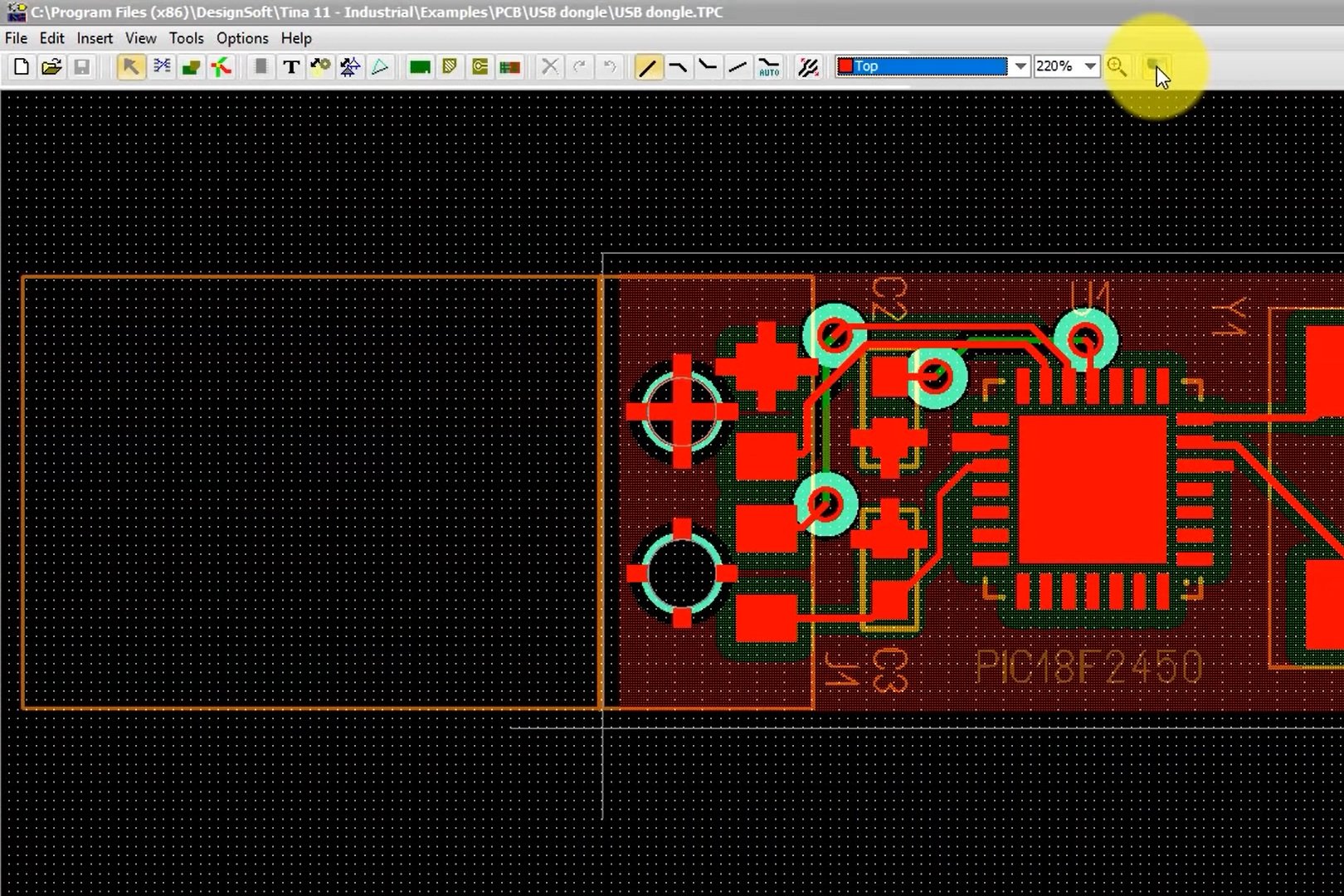The height and width of the screenshot is (896, 1344).
Task: Click the delete (scissors) tool
Action: point(549,66)
